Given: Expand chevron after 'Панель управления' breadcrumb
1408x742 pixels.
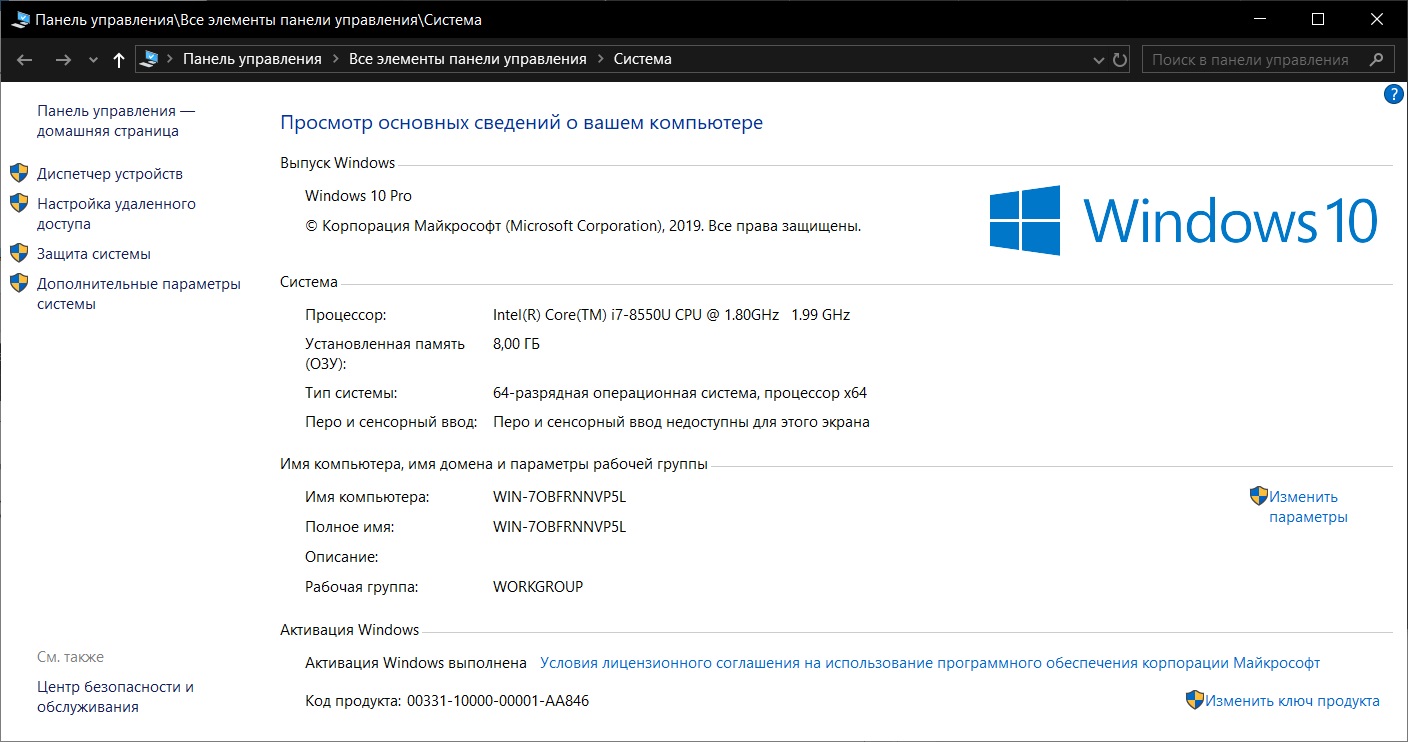Looking at the screenshot, I should (335, 59).
